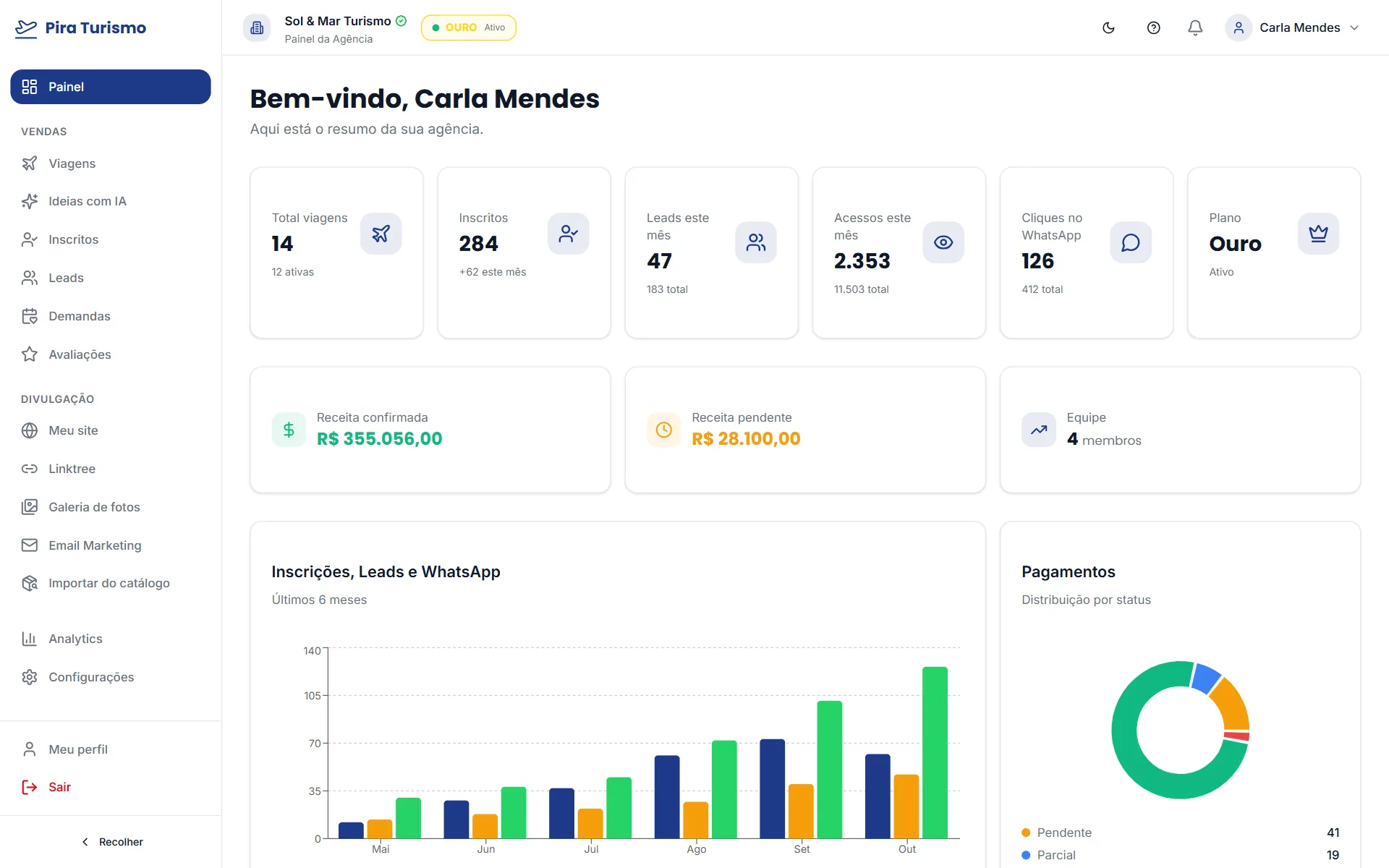Screen dimensions: 1389x868
Task: Click the orange Pendente legend dot
Action: [x=1026, y=833]
